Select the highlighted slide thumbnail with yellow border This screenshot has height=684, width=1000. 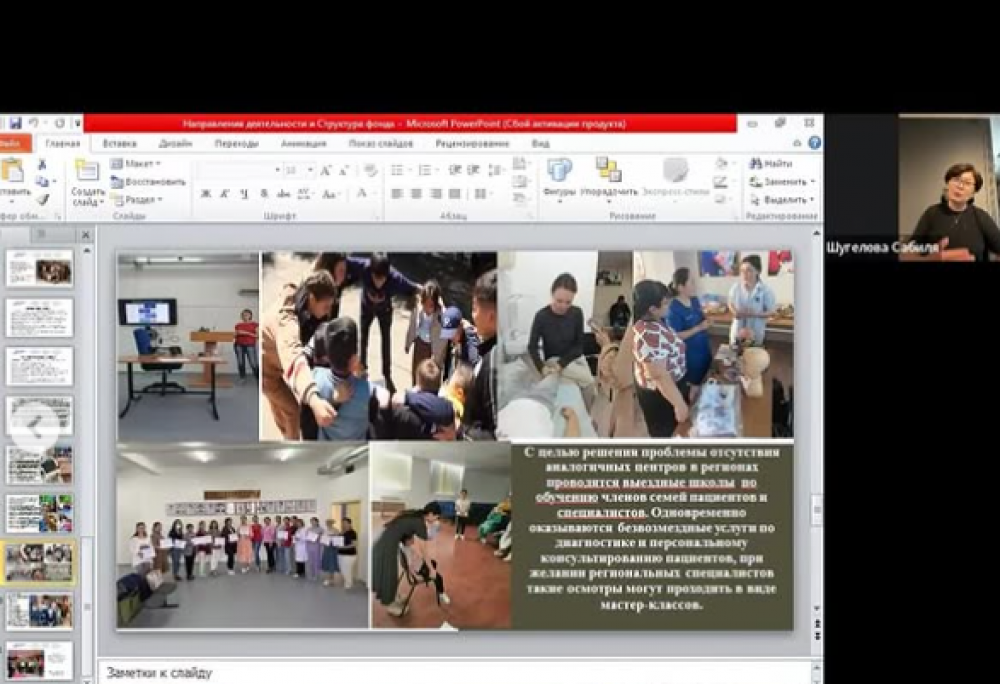pos(39,562)
